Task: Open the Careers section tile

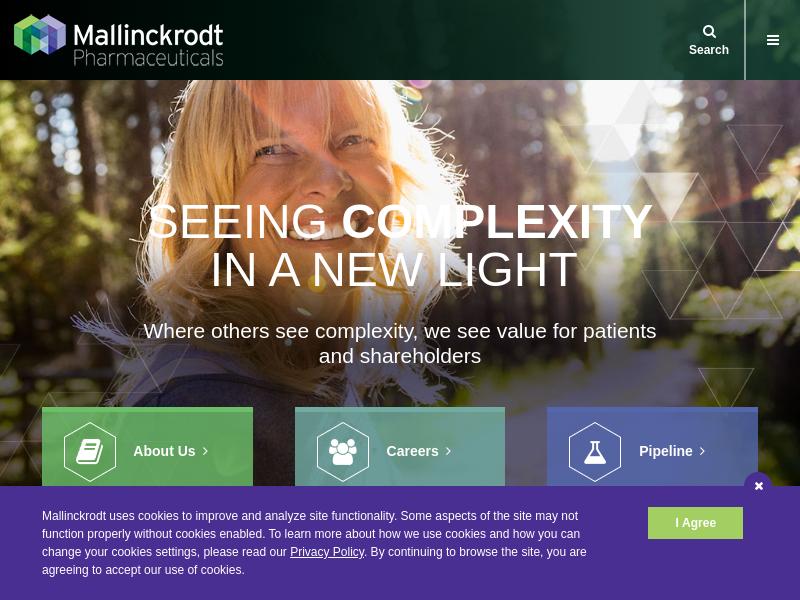Action: pyautogui.click(x=400, y=447)
